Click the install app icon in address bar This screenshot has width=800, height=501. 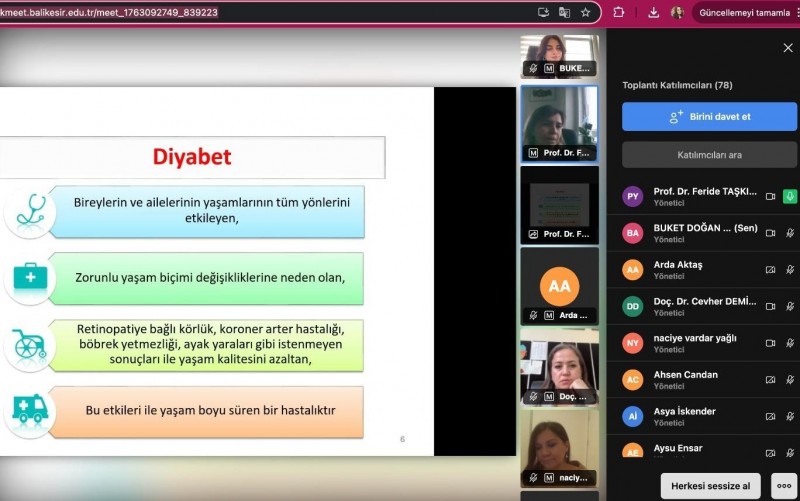543,12
